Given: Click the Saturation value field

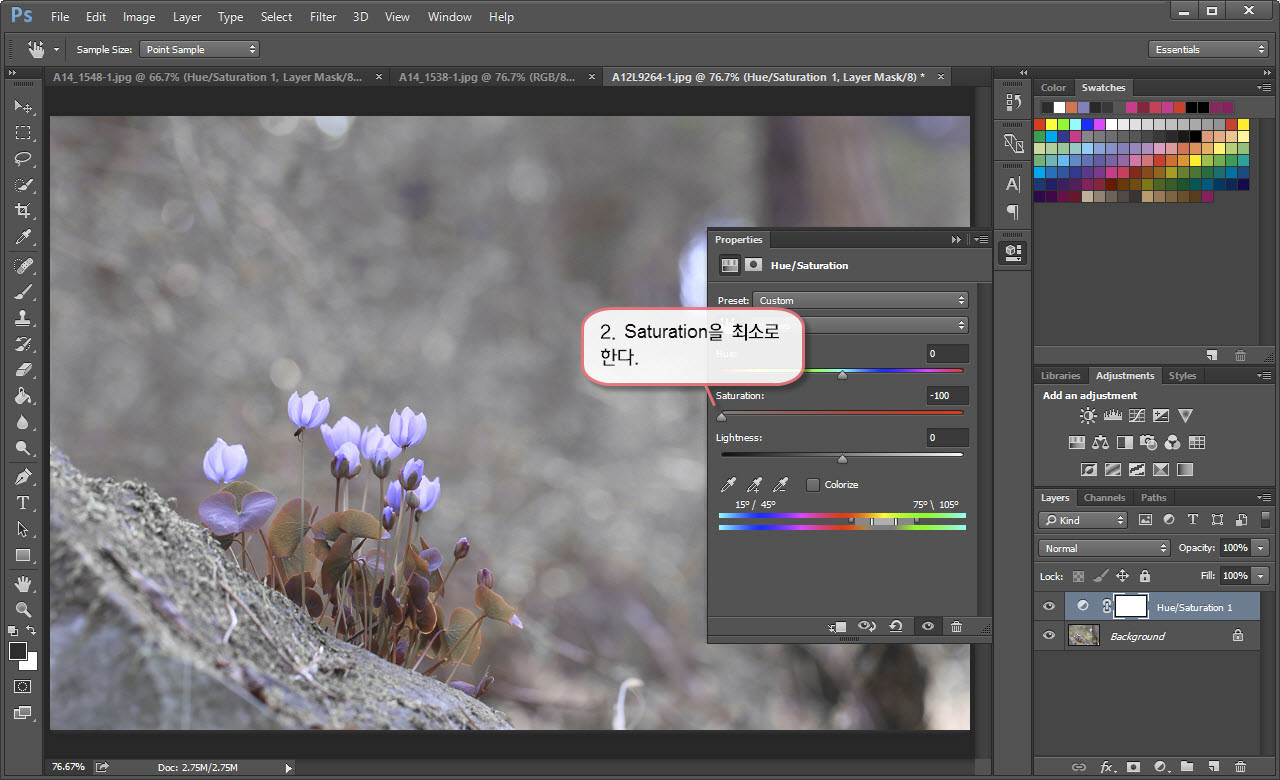Looking at the screenshot, I should 947,396.
